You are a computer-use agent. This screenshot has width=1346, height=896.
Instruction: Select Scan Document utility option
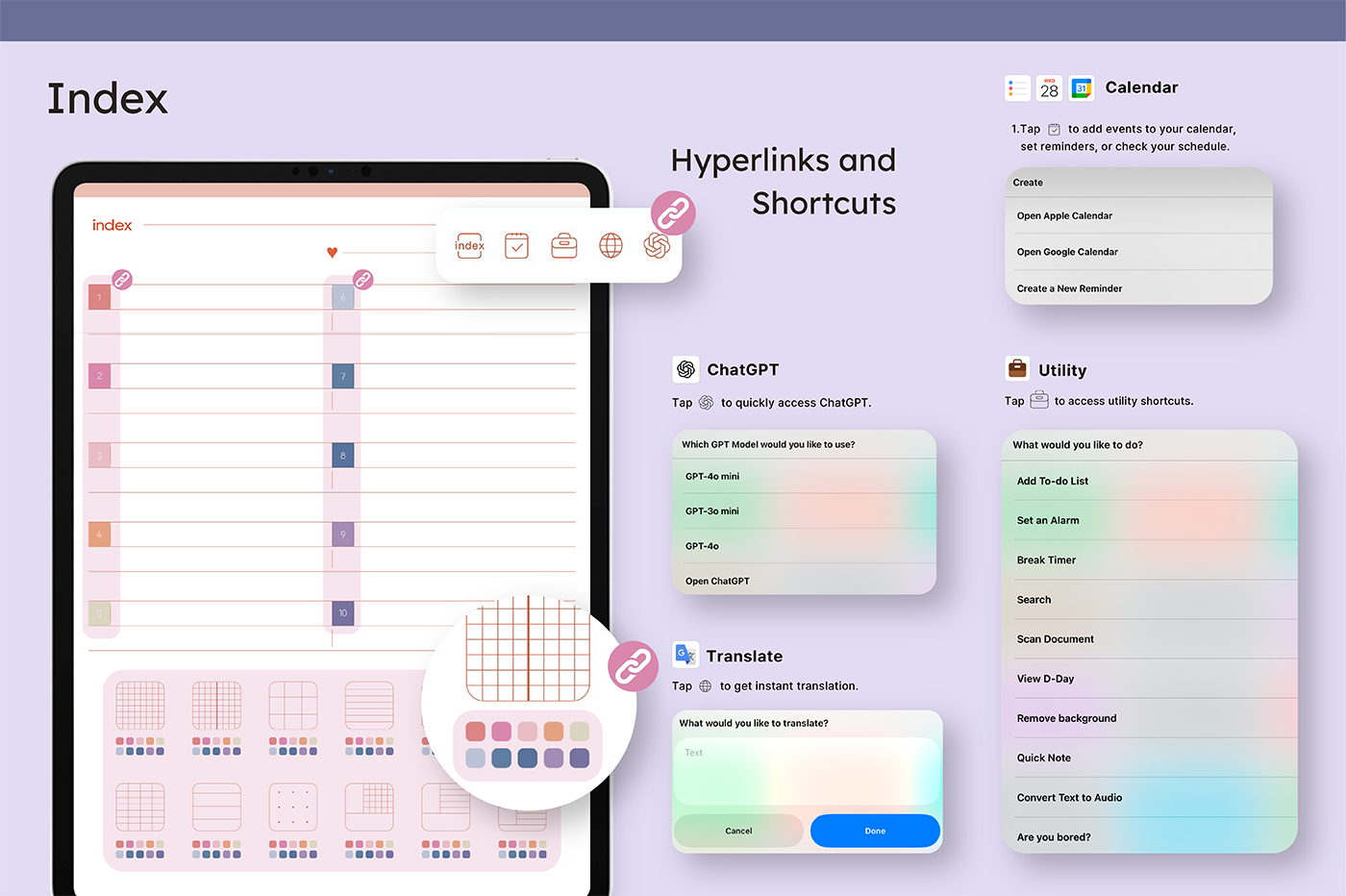[x=1055, y=639]
